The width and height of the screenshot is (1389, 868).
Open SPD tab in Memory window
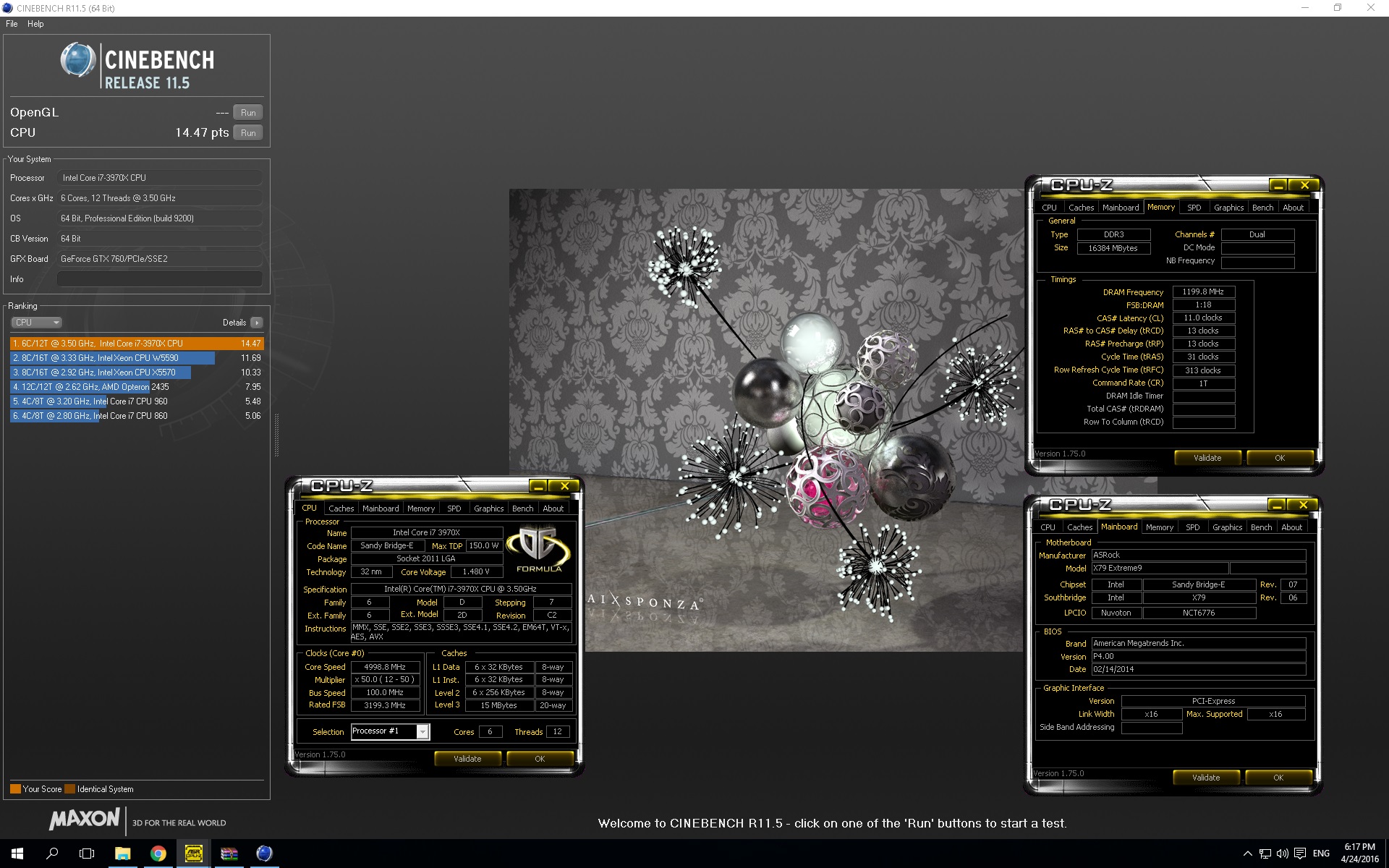tap(1194, 208)
